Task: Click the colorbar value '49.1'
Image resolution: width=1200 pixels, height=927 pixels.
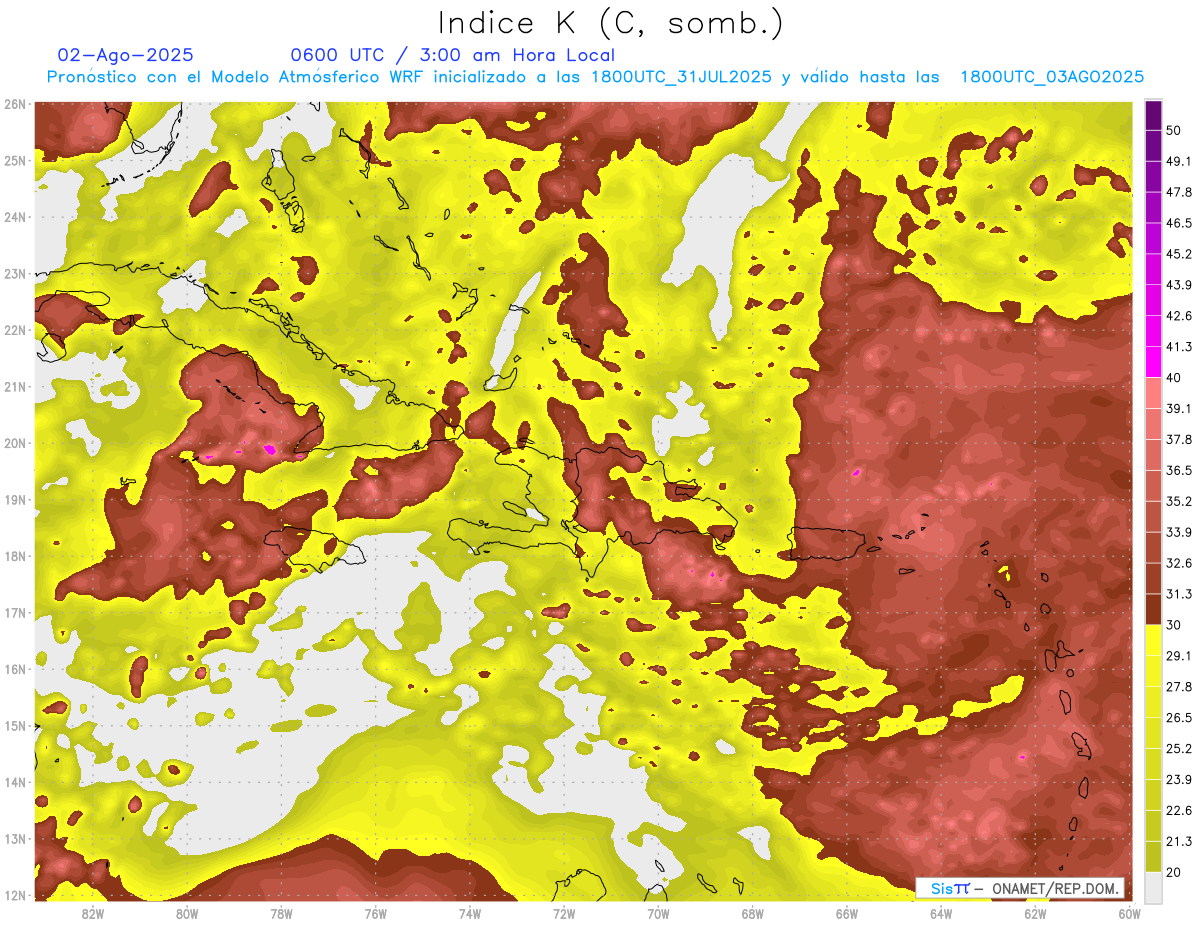Action: 1179,162
